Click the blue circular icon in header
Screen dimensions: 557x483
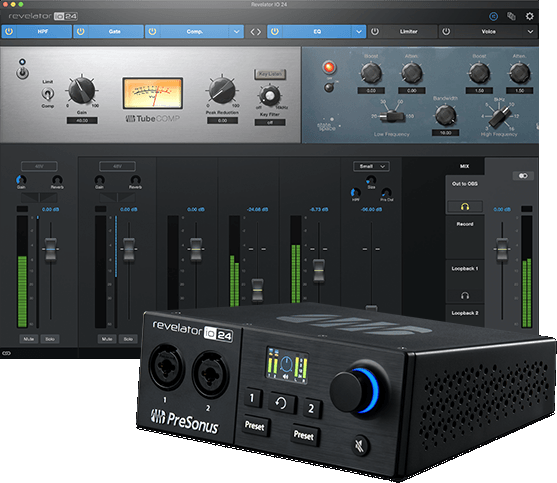point(493,16)
